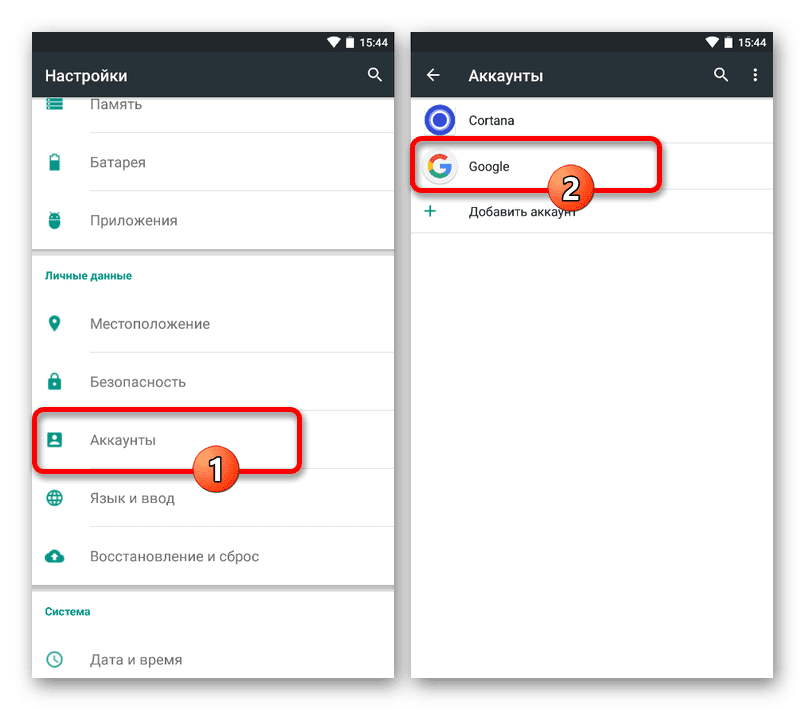
Task: Open the three-dot overflow menu
Action: coord(755,75)
